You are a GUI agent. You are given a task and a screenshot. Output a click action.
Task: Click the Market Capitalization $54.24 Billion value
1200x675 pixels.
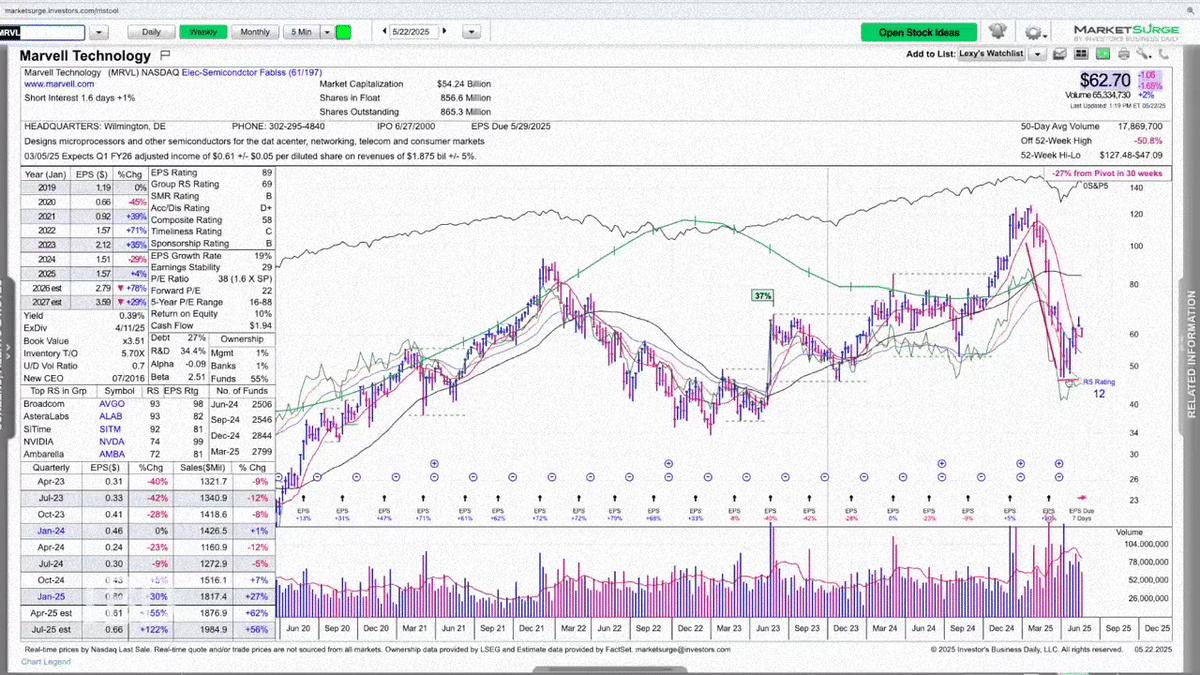point(464,85)
